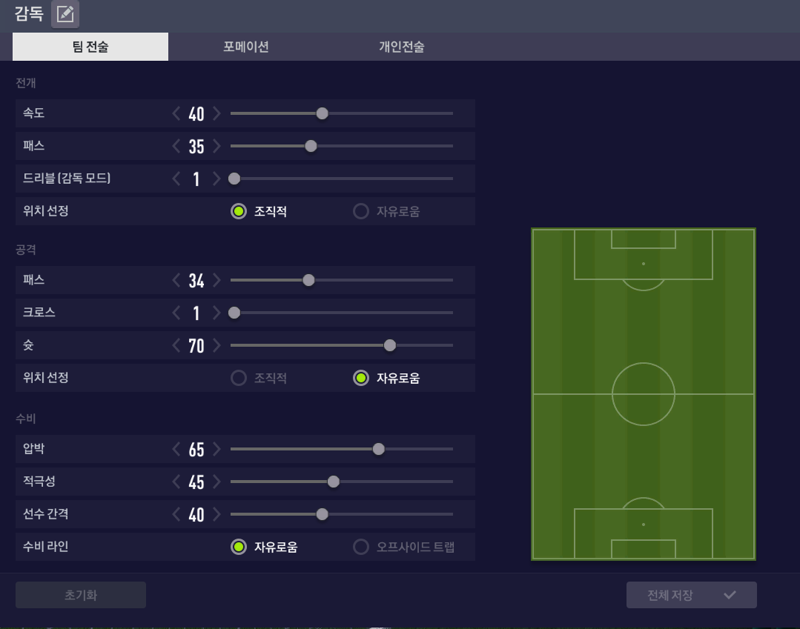Viewport: 800px width, 629px height.
Task: Select 조직적 for 공격 위치 선정
Action: click(259, 378)
